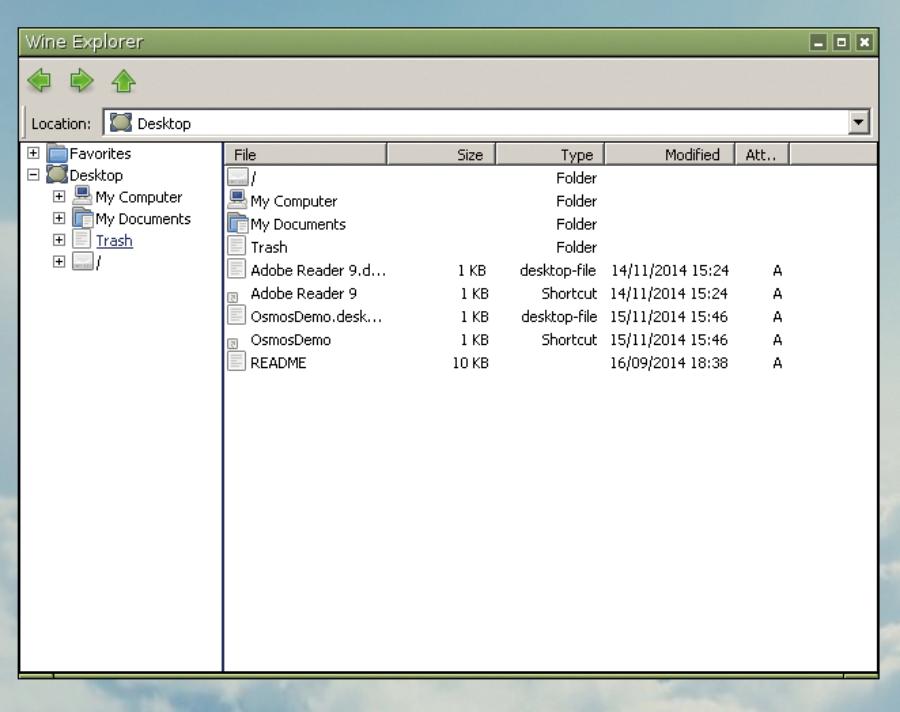
Task: Sort by the Modified column header
Action: click(670, 154)
